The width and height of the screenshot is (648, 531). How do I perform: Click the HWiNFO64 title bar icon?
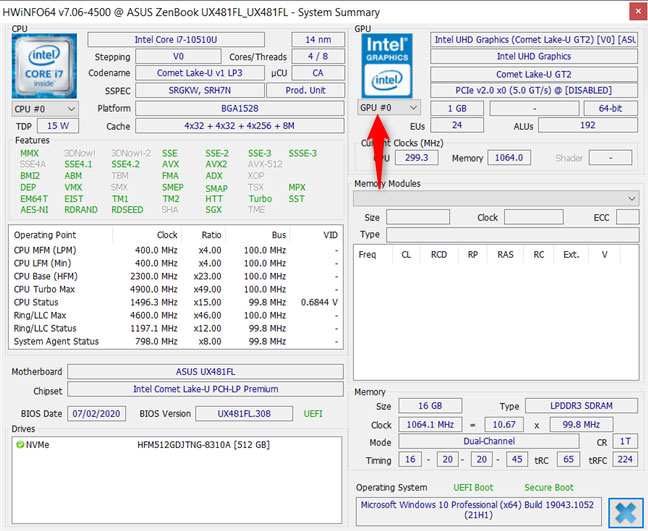[12, 10]
